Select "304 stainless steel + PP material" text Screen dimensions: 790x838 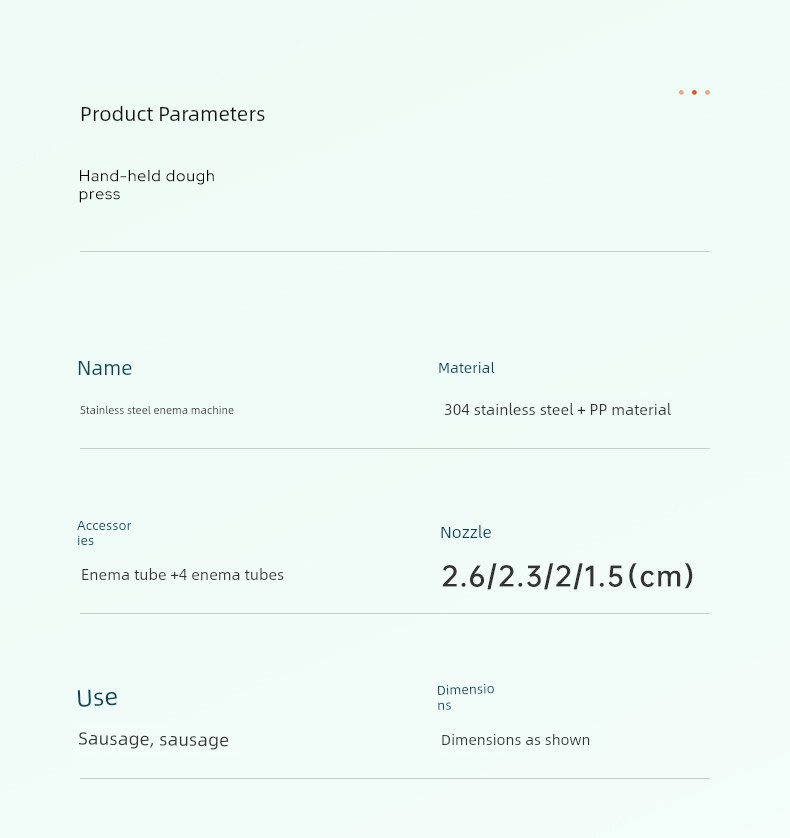tap(557, 410)
